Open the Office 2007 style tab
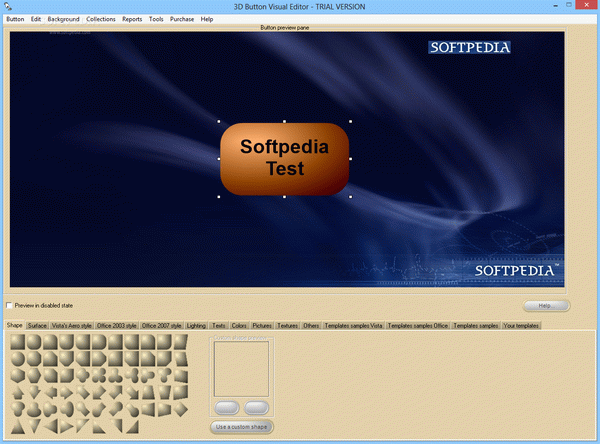600x444 pixels. pos(161,326)
